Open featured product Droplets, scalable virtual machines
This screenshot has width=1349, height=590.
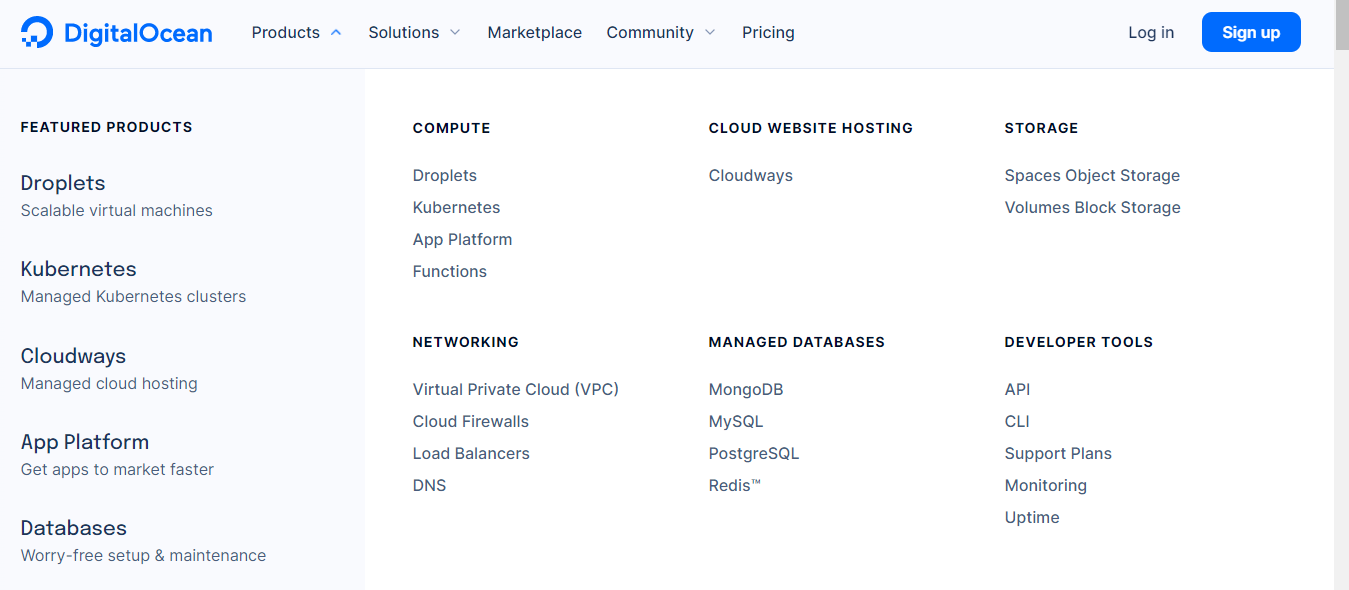[x=117, y=196]
